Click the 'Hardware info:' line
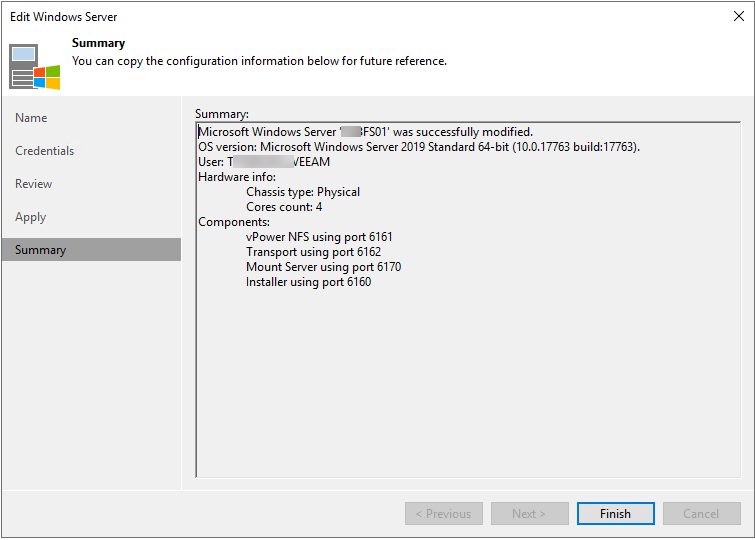 pos(237,177)
